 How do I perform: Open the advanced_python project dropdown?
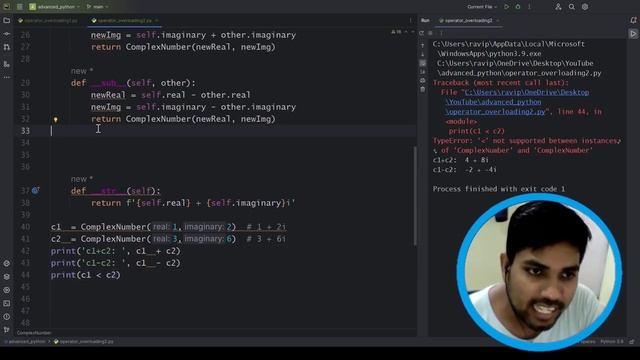[55, 7]
